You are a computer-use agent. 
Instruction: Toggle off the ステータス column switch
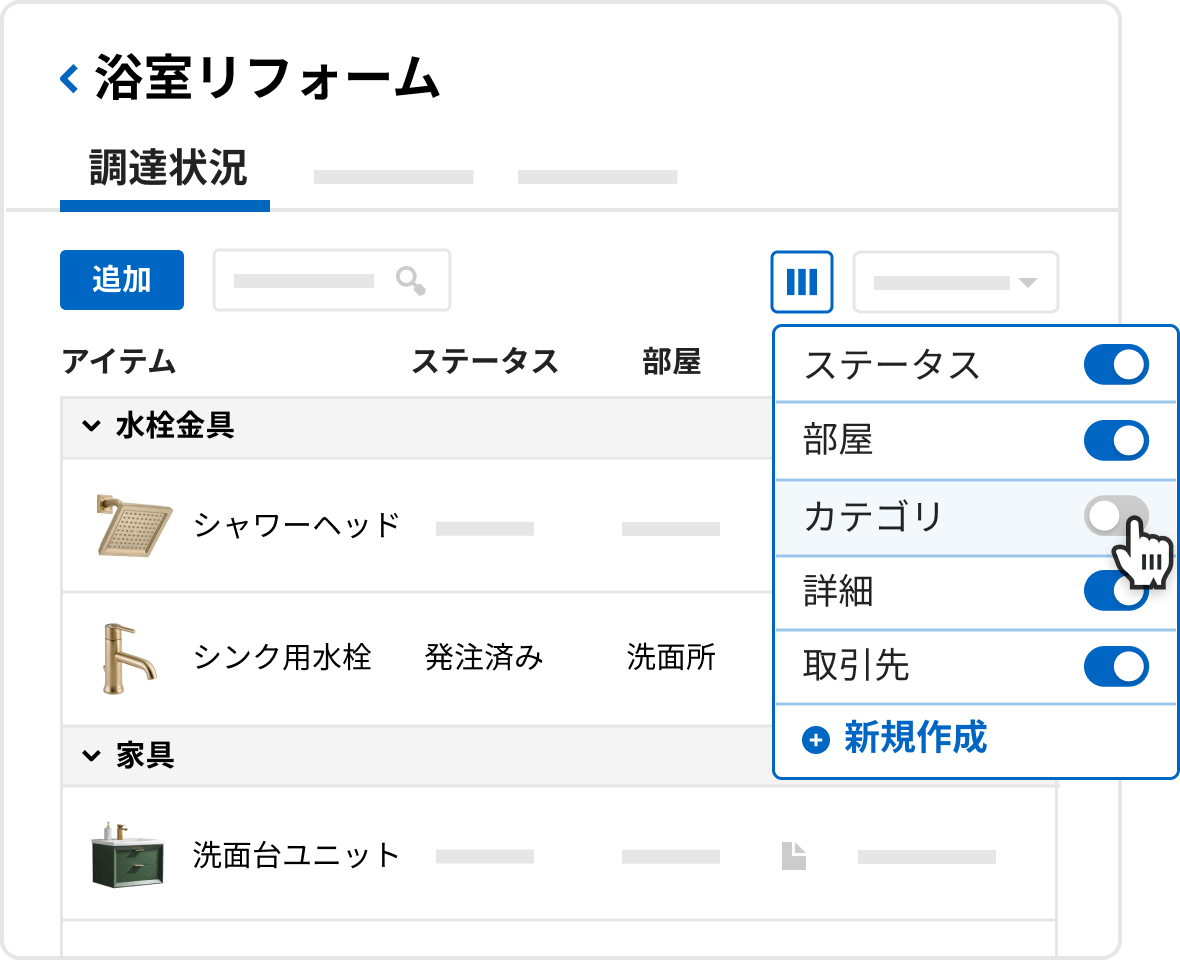click(1116, 365)
